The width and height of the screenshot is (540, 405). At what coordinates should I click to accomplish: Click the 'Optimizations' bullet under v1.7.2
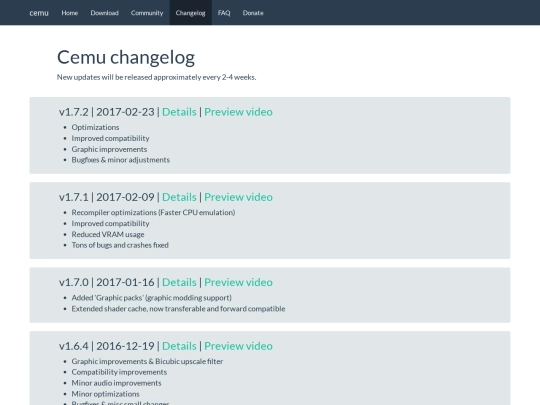[x=95, y=127]
